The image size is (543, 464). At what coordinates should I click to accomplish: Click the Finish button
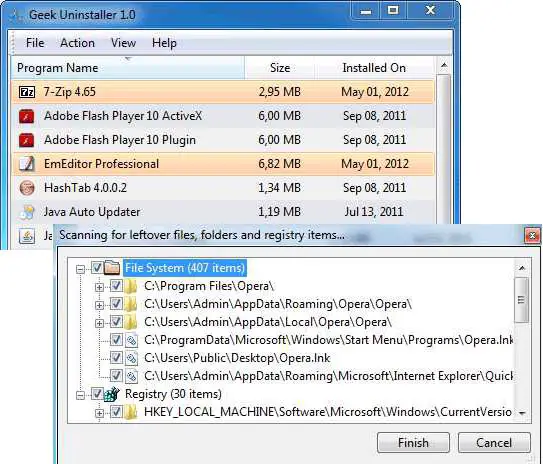point(413,443)
